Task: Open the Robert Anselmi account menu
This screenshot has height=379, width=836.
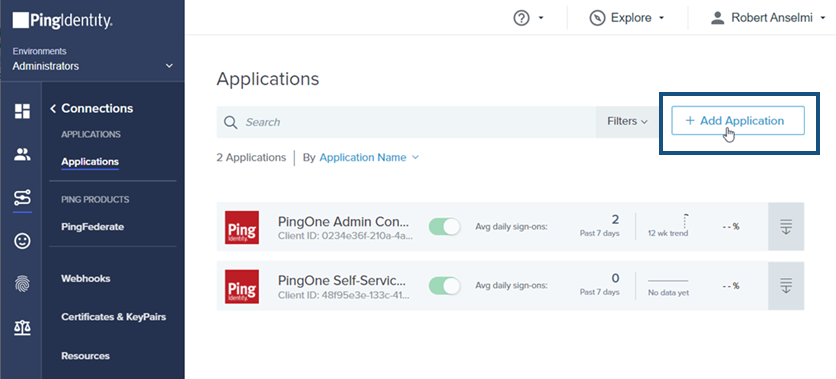Action: (768, 18)
